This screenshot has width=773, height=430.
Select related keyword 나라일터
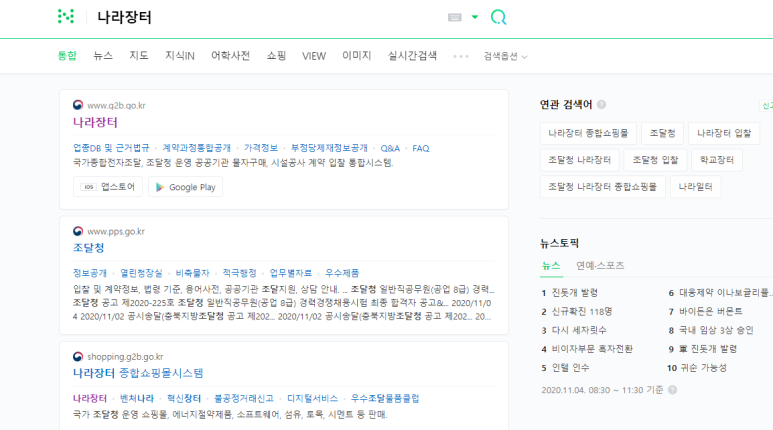[695, 186]
